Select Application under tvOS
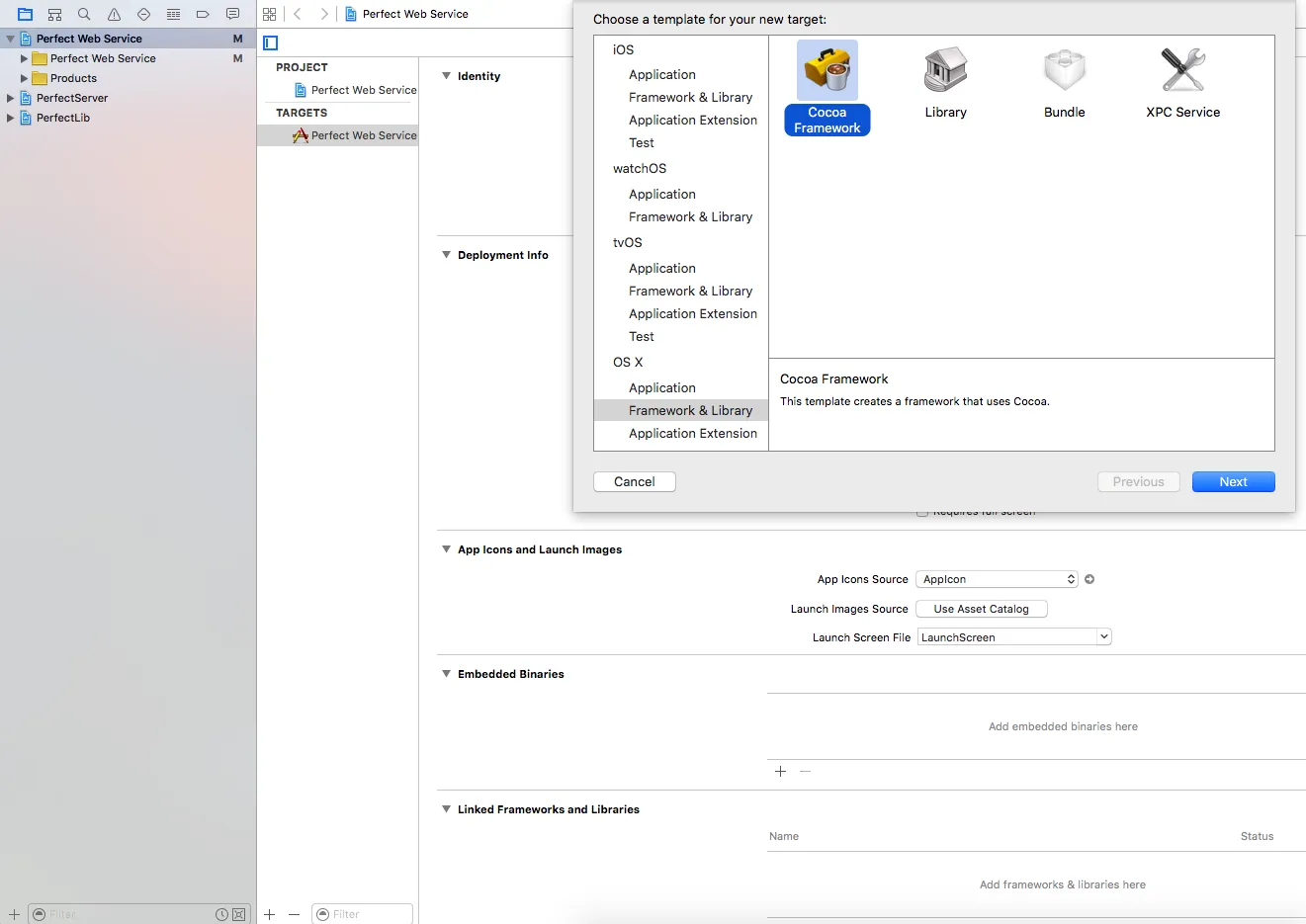The height and width of the screenshot is (924, 1306). point(662,268)
